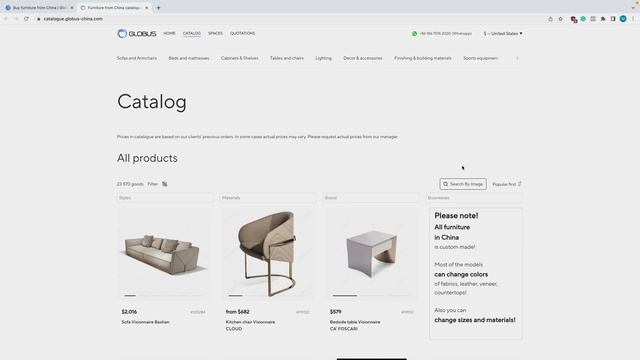The width and height of the screenshot is (640, 360).
Task: Open the Styles filter dropdown
Action: tap(165, 198)
